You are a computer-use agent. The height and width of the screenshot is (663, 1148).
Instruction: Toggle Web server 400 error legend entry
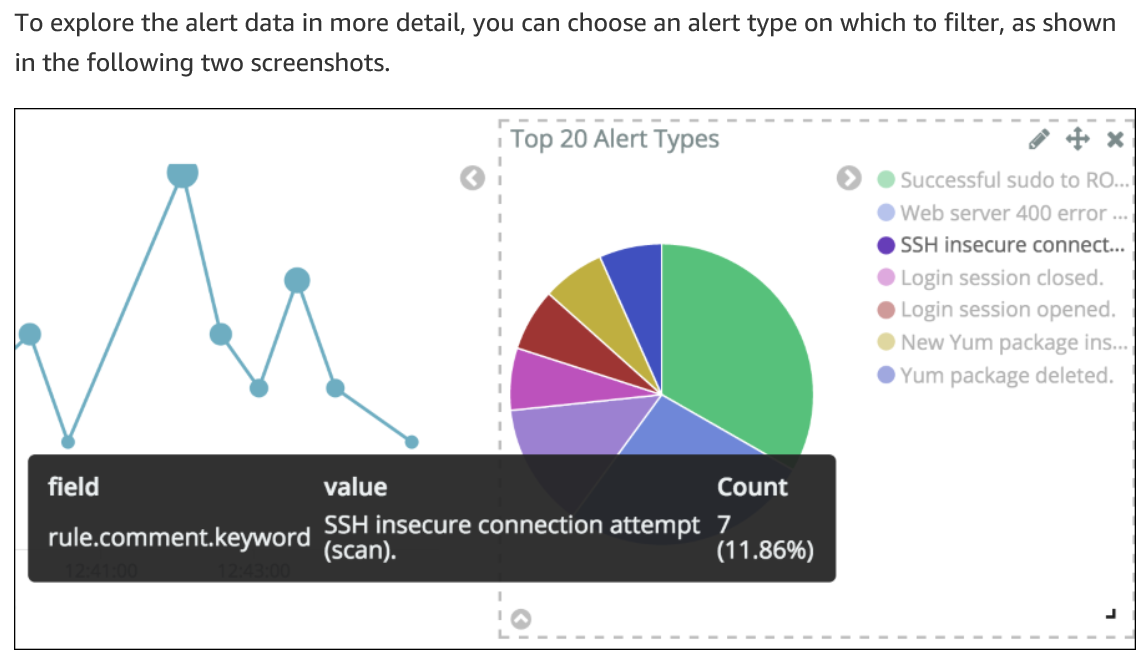click(1002, 213)
